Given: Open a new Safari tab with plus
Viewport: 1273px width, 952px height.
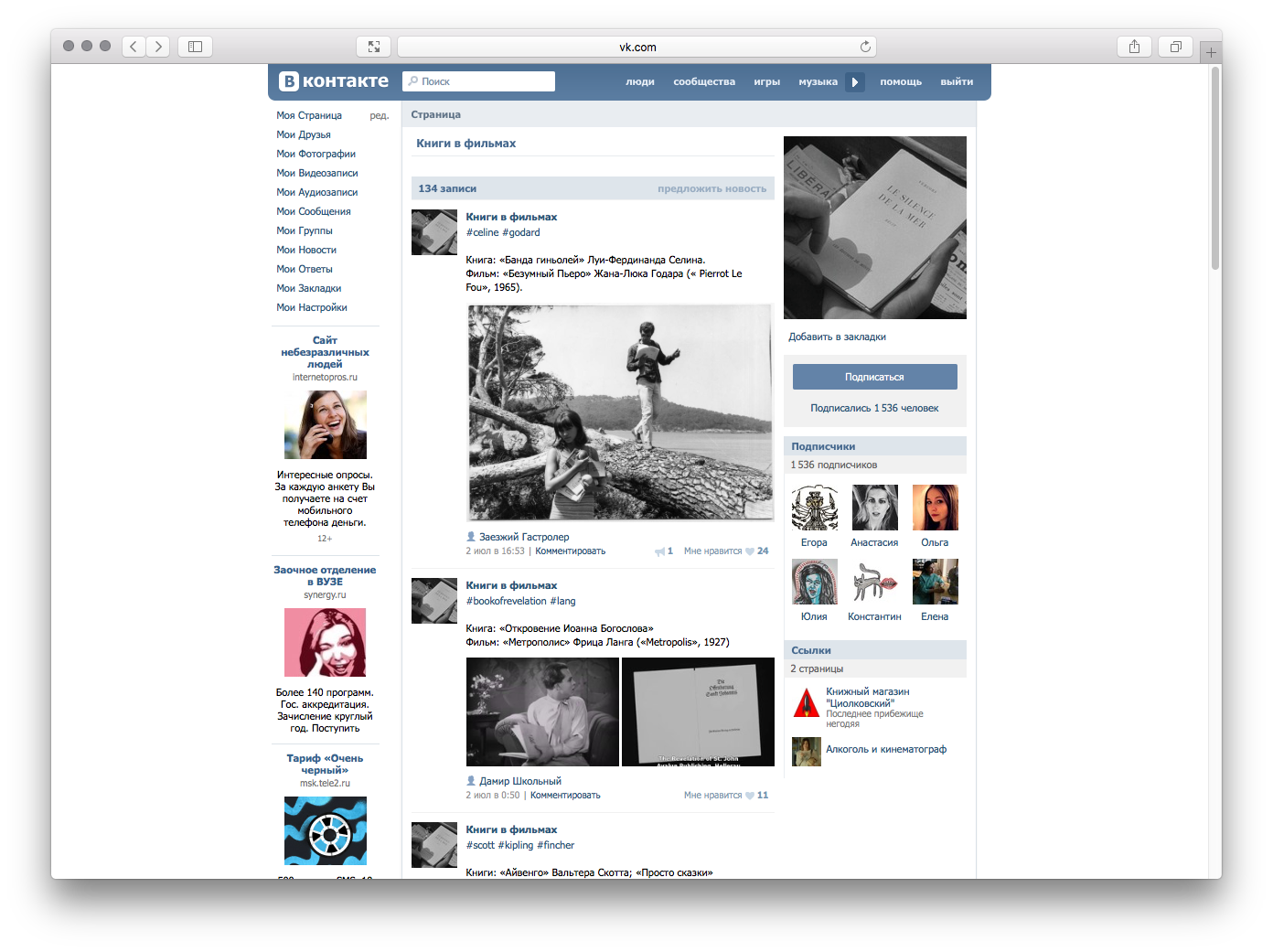Looking at the screenshot, I should coord(1211,53).
